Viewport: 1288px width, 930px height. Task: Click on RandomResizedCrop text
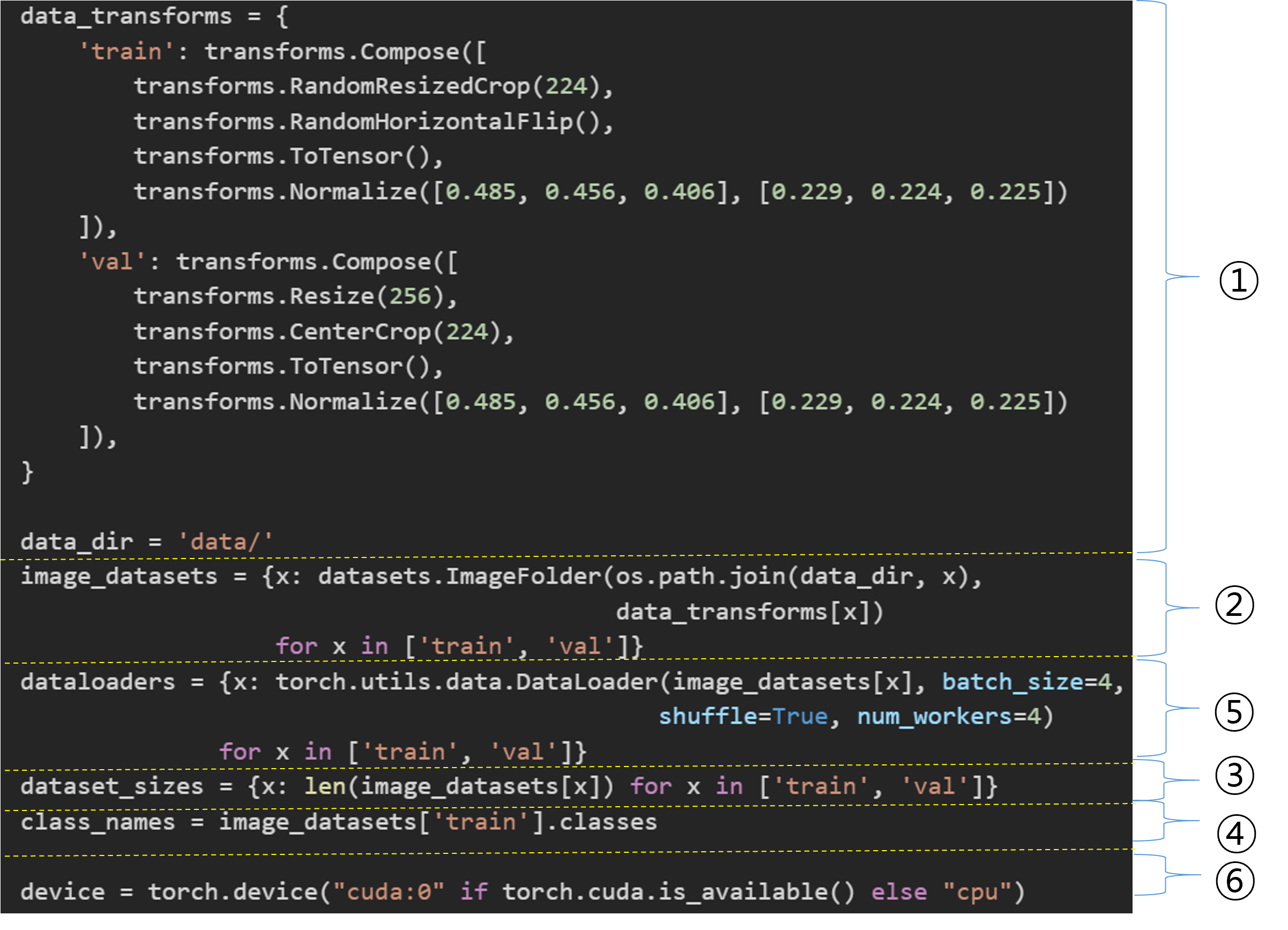click(x=409, y=86)
